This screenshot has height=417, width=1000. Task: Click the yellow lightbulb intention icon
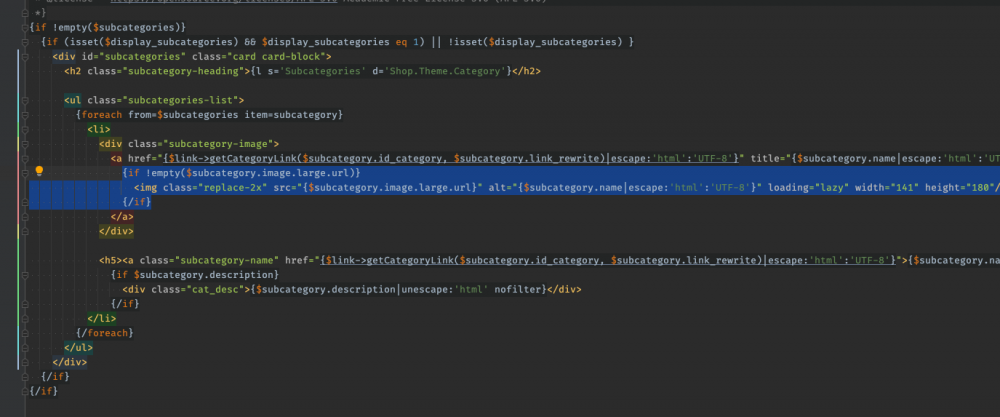coord(39,171)
